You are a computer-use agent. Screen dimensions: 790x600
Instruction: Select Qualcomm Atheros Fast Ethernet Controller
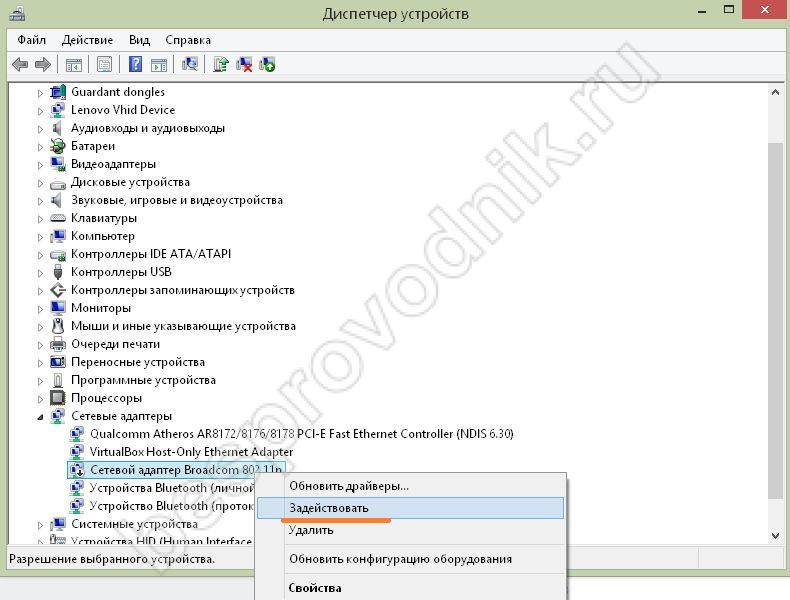301,434
